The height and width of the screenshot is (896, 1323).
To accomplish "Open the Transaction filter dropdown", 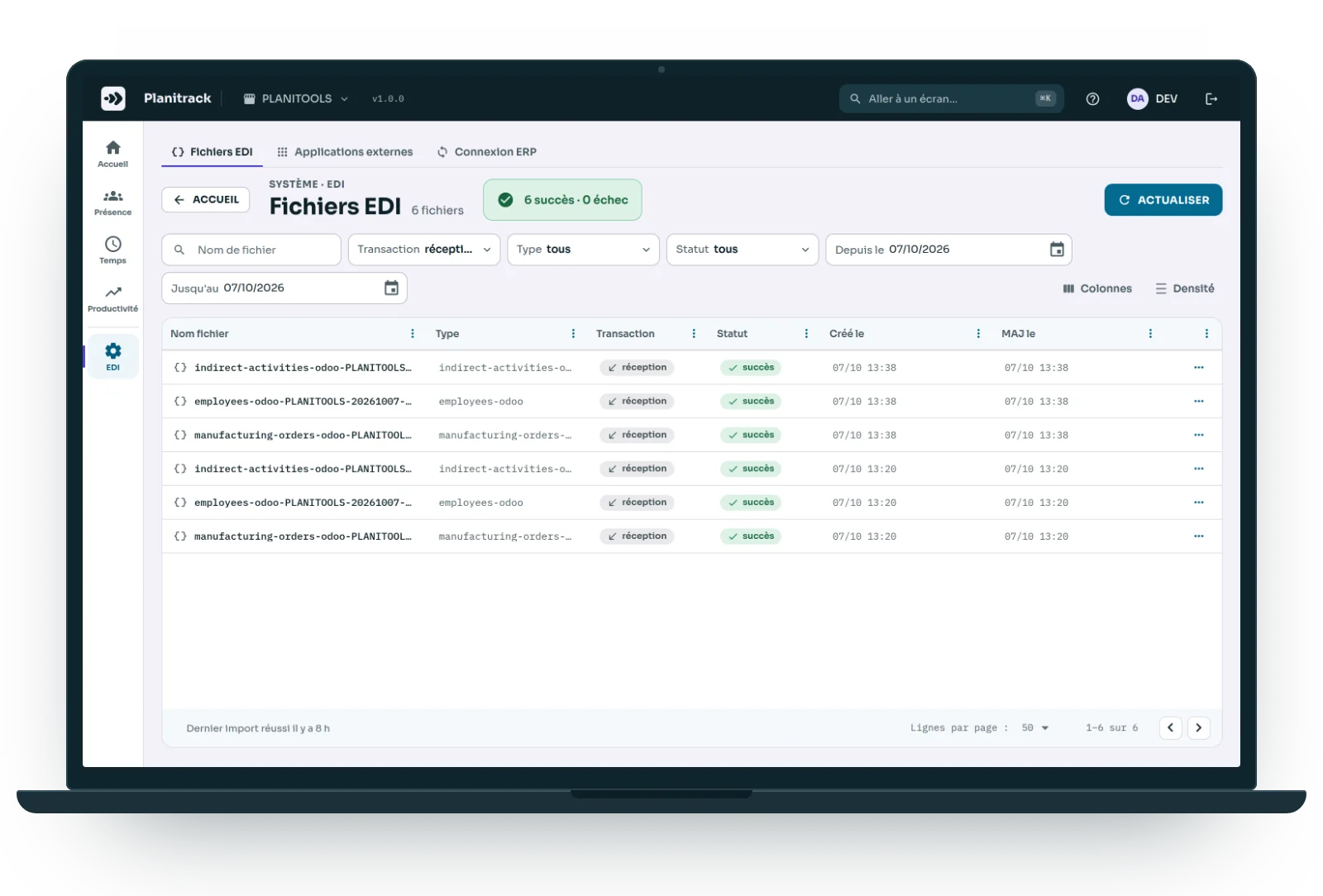I will click(x=424, y=250).
